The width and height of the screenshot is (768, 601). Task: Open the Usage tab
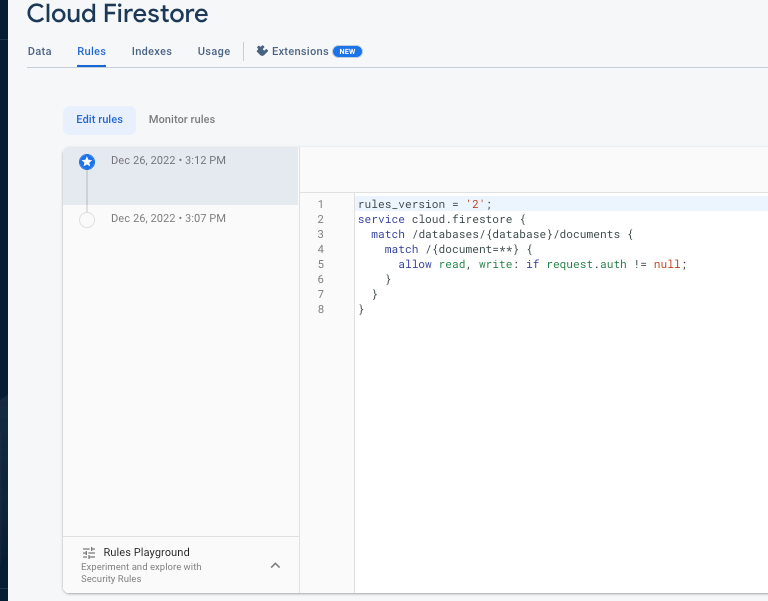pyautogui.click(x=214, y=51)
